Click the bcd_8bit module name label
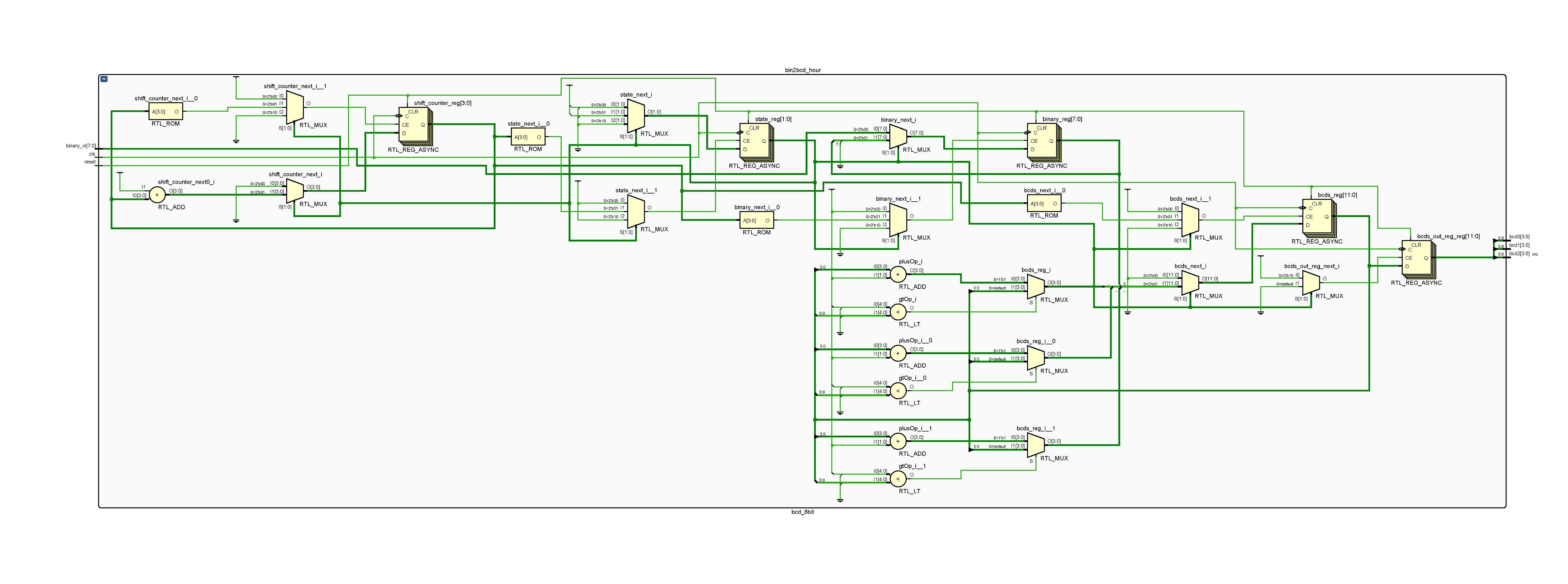The width and height of the screenshot is (1568, 584). [x=802, y=512]
